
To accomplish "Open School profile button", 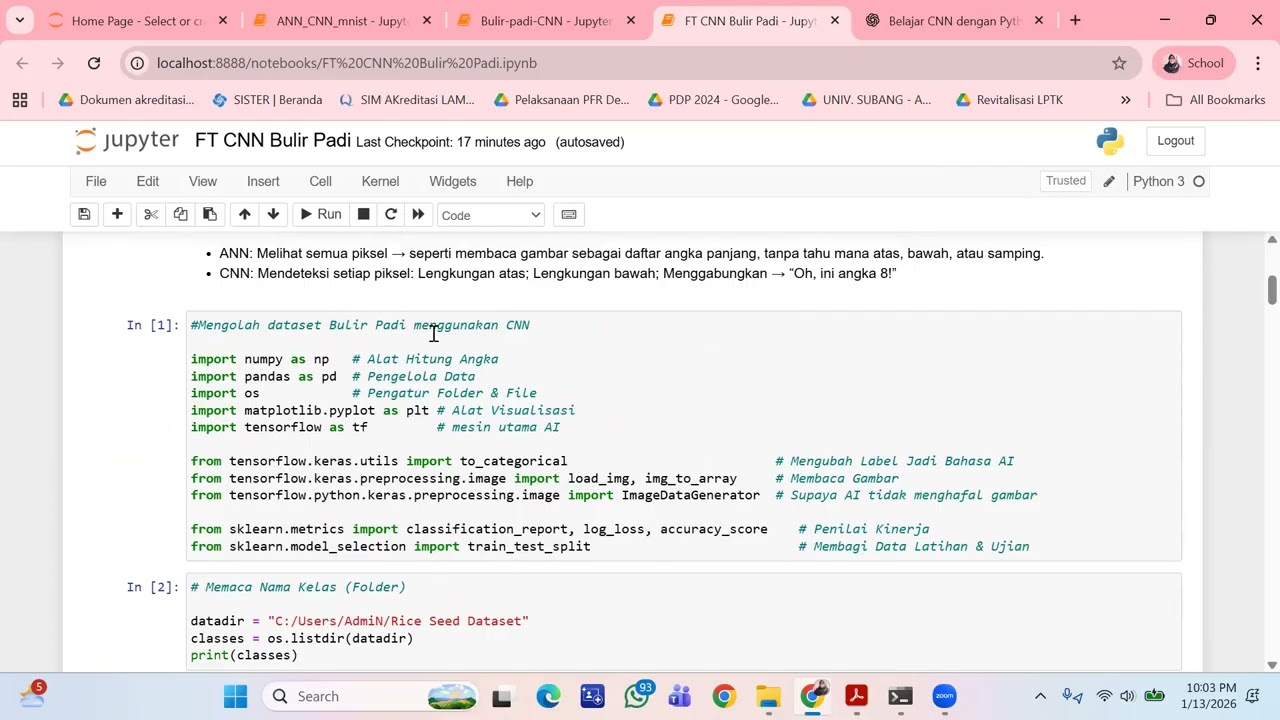I will click(x=1193, y=63).
